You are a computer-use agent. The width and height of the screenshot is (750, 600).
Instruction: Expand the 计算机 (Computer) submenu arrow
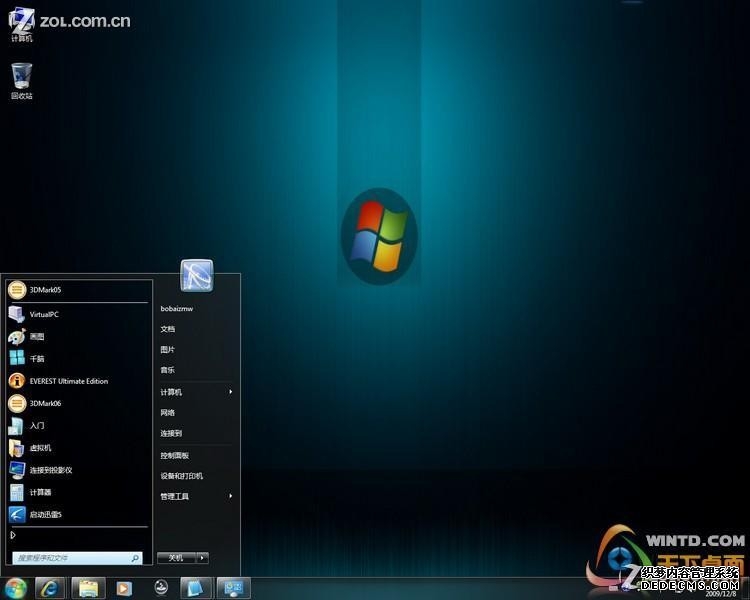tap(231, 392)
